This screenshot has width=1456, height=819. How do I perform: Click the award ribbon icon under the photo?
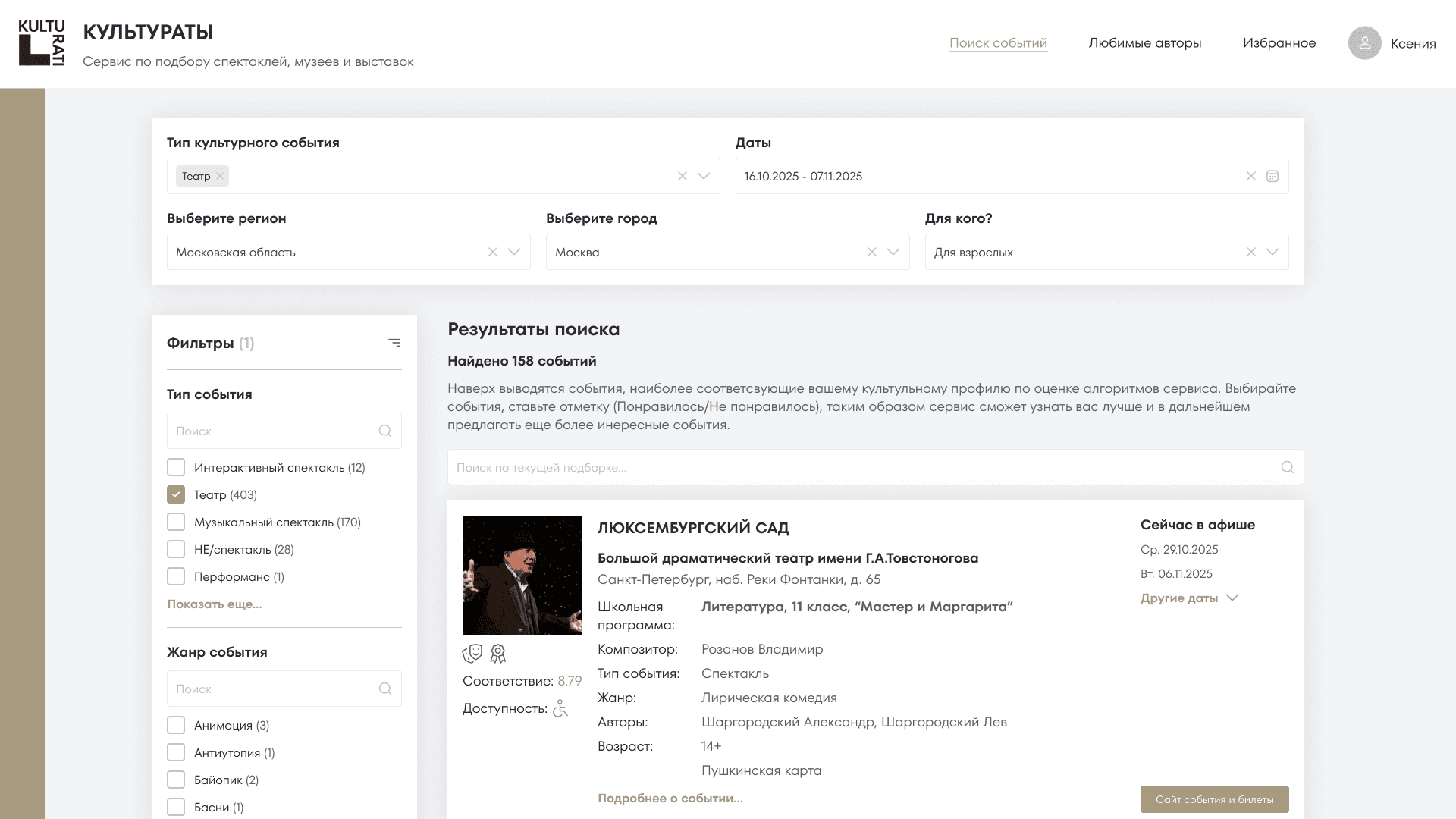click(497, 654)
